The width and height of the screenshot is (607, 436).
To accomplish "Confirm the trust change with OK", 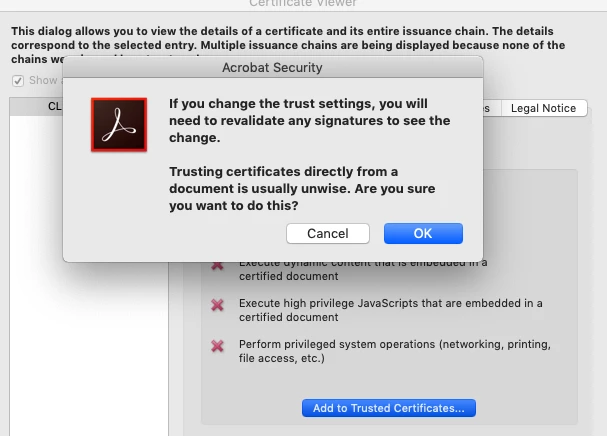I will pyautogui.click(x=423, y=233).
